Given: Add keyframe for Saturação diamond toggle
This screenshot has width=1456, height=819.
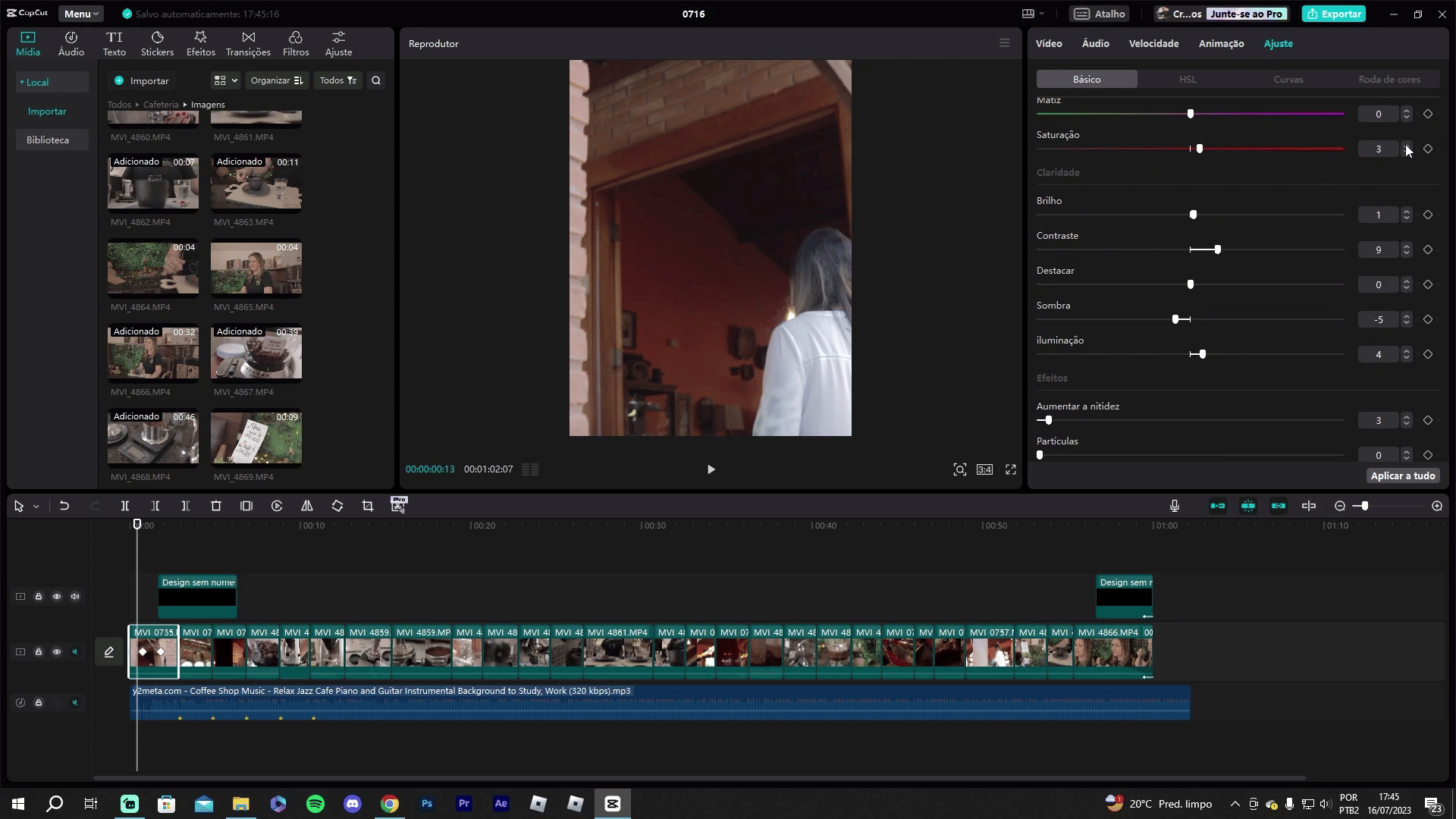Looking at the screenshot, I should [1428, 149].
